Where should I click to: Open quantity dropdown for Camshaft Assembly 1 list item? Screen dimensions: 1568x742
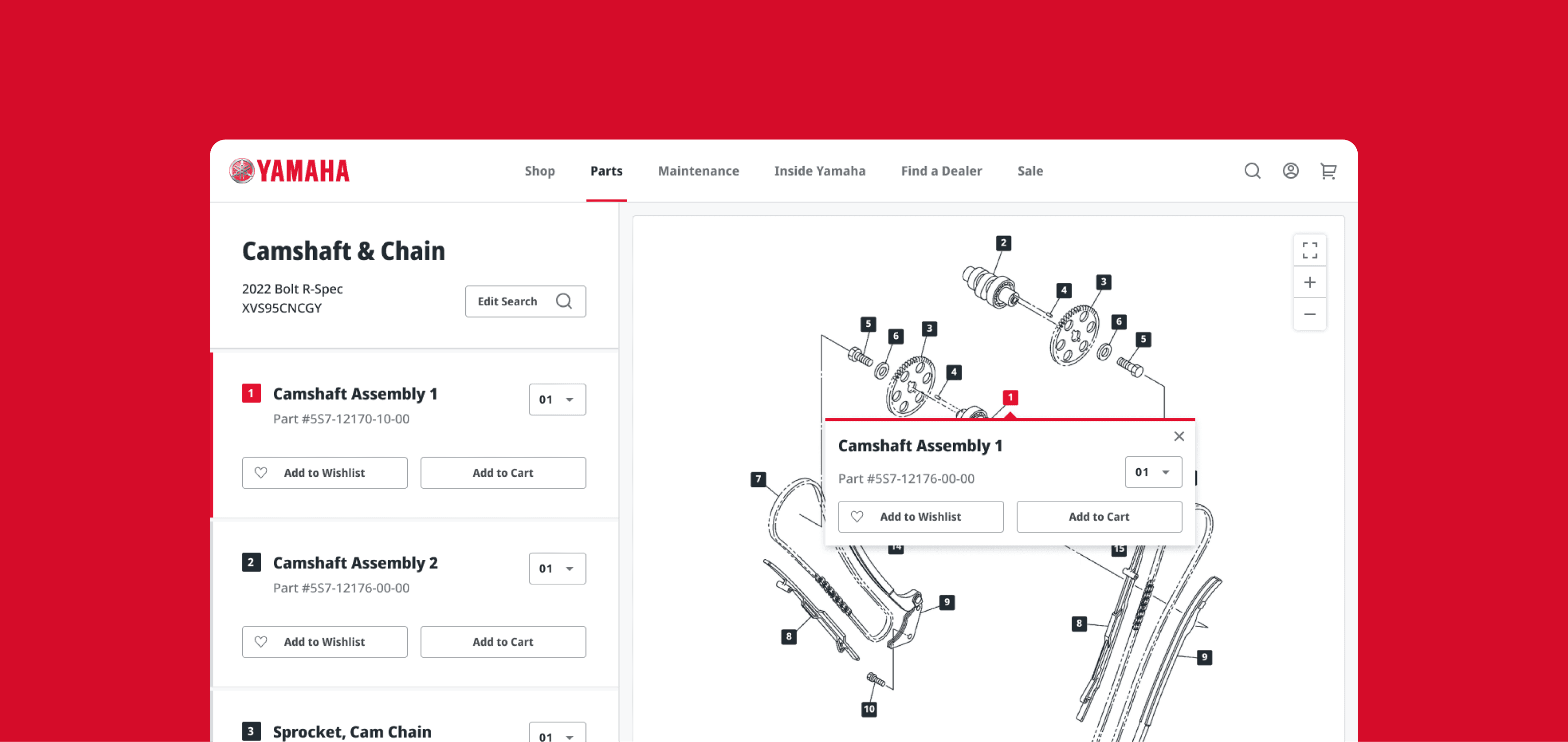tap(557, 399)
